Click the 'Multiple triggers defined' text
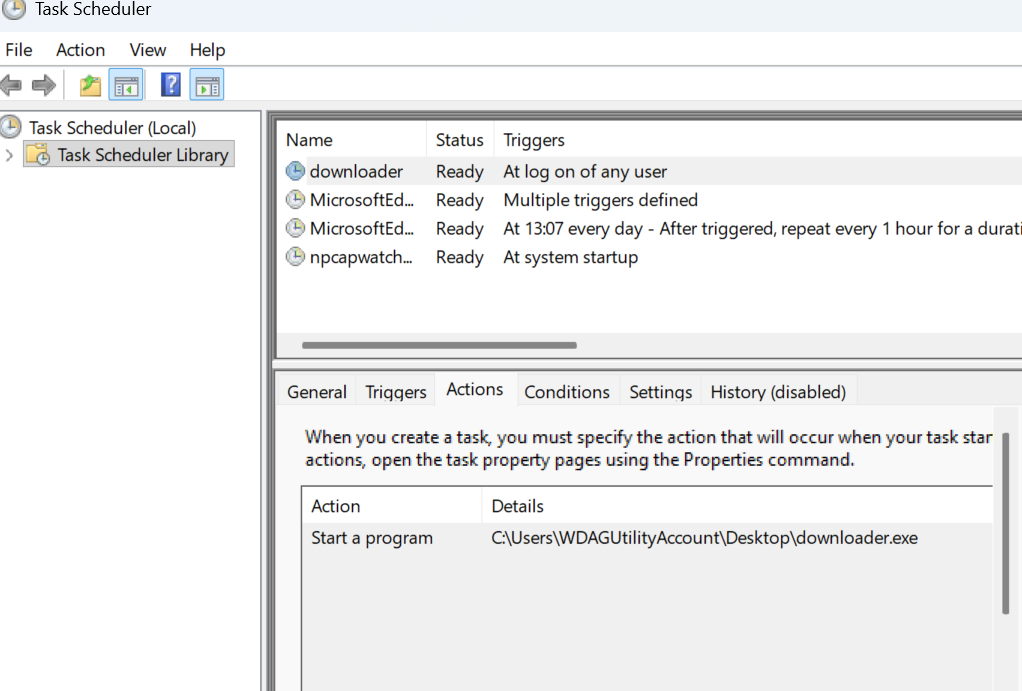Image resolution: width=1022 pixels, height=691 pixels. (600, 200)
